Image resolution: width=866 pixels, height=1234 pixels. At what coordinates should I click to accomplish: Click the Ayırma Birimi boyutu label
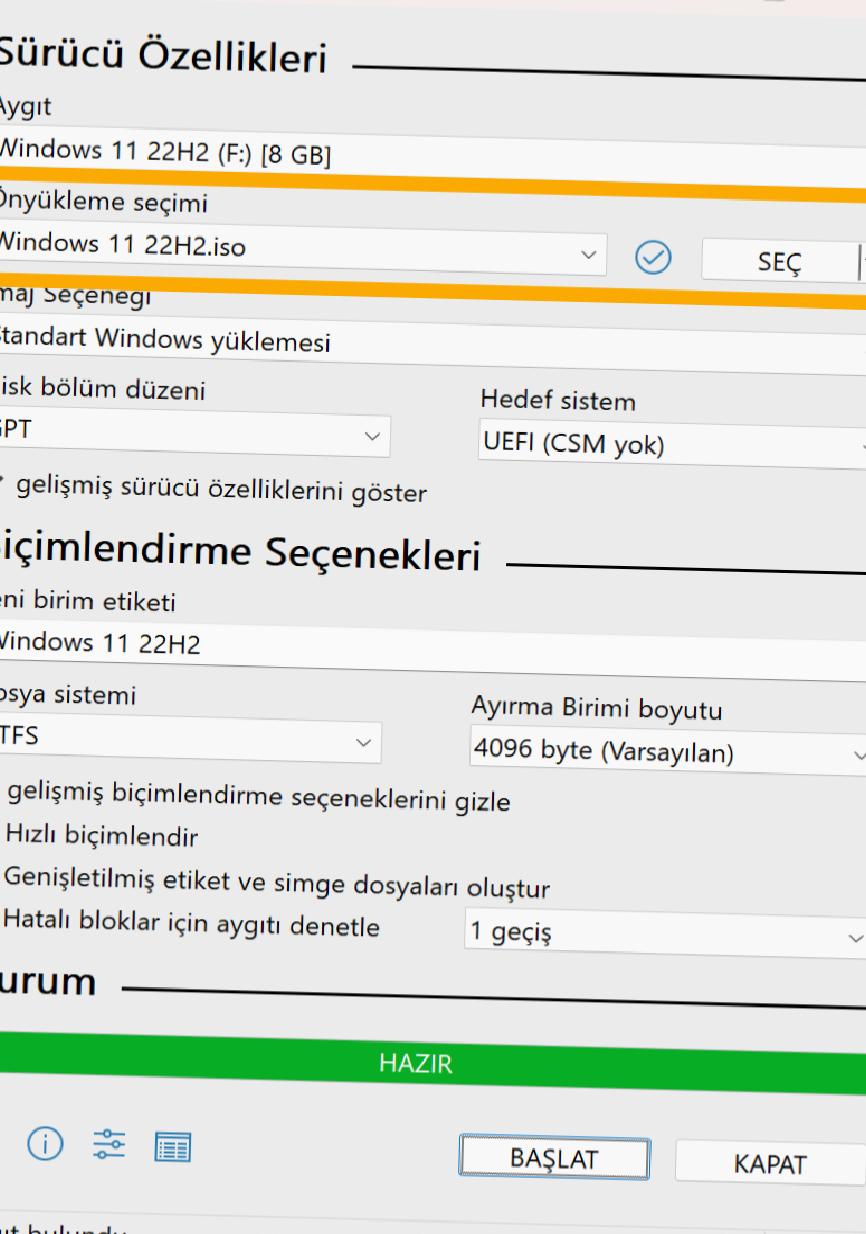click(597, 708)
